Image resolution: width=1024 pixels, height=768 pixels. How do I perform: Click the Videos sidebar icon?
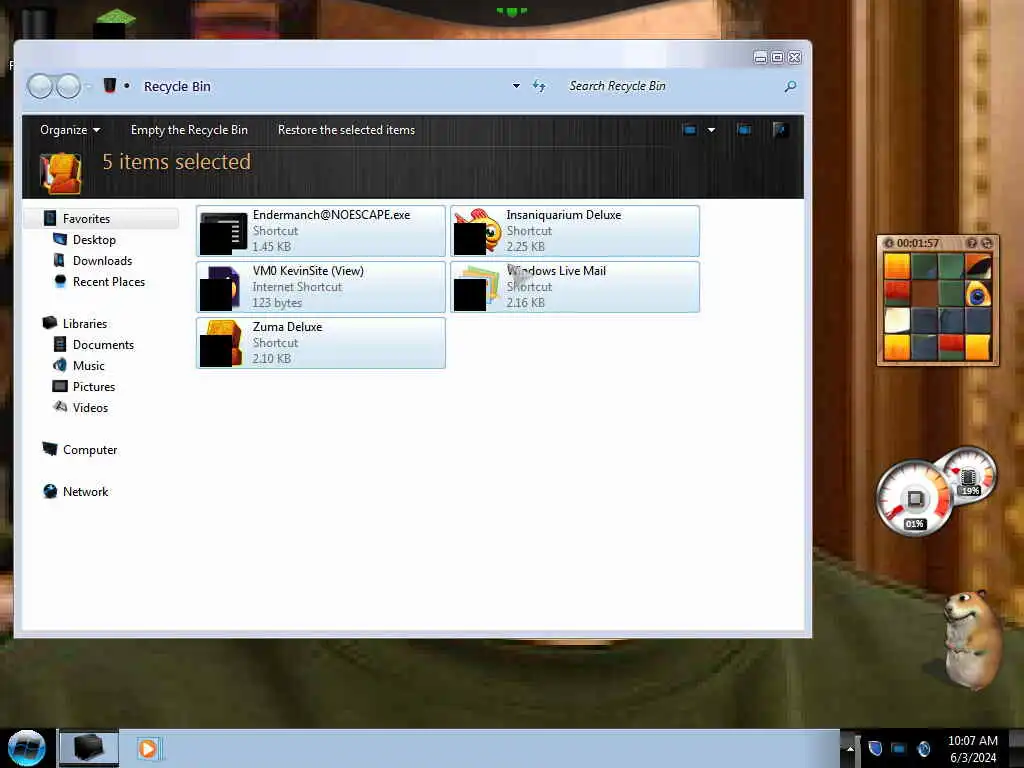pyautogui.click(x=60, y=407)
